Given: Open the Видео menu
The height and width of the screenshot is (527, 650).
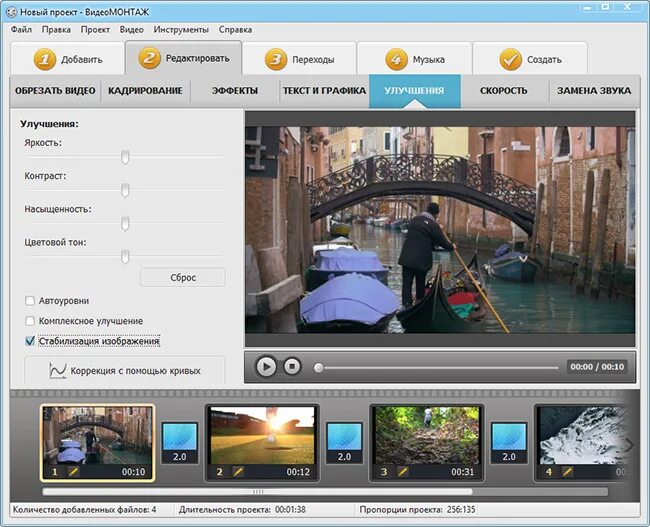Looking at the screenshot, I should pyautogui.click(x=131, y=30).
